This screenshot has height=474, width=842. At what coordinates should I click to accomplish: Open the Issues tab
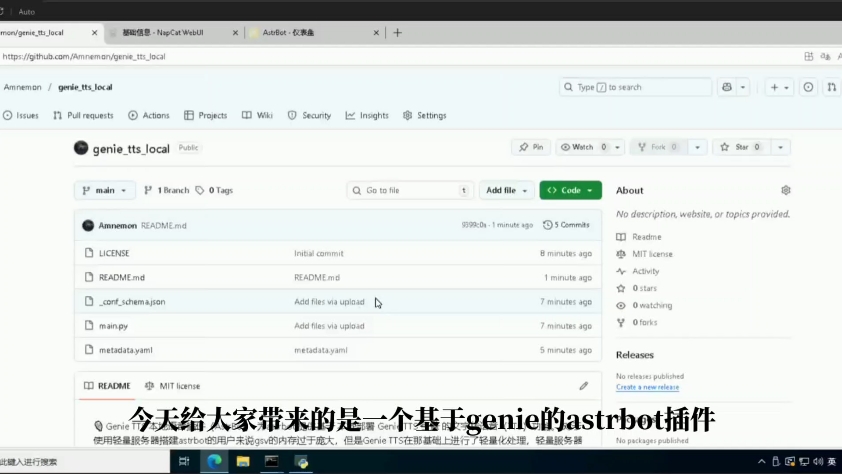click(20, 115)
